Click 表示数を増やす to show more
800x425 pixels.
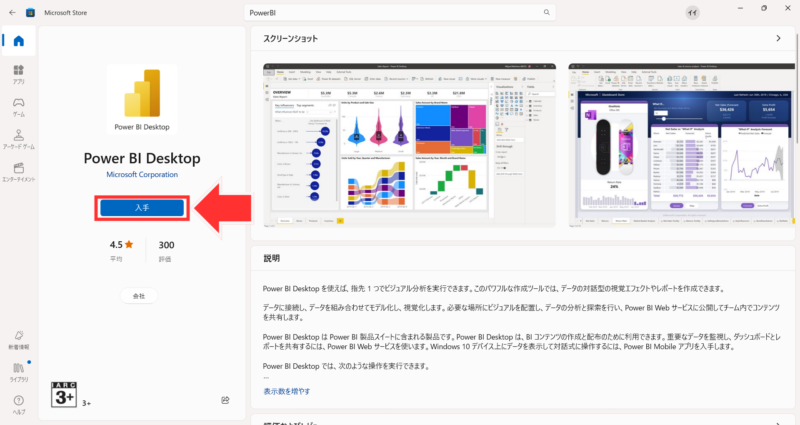[287, 391]
